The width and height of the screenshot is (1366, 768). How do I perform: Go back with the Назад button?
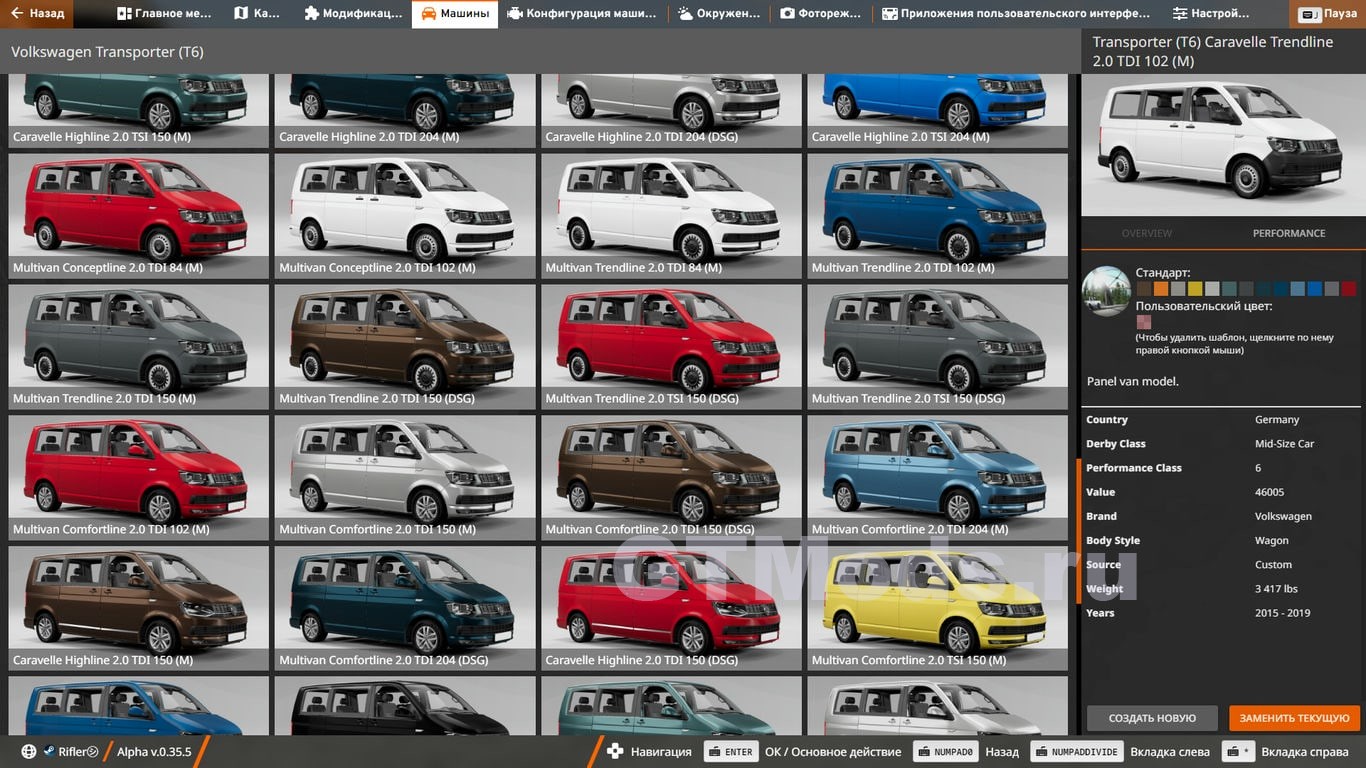(38, 14)
